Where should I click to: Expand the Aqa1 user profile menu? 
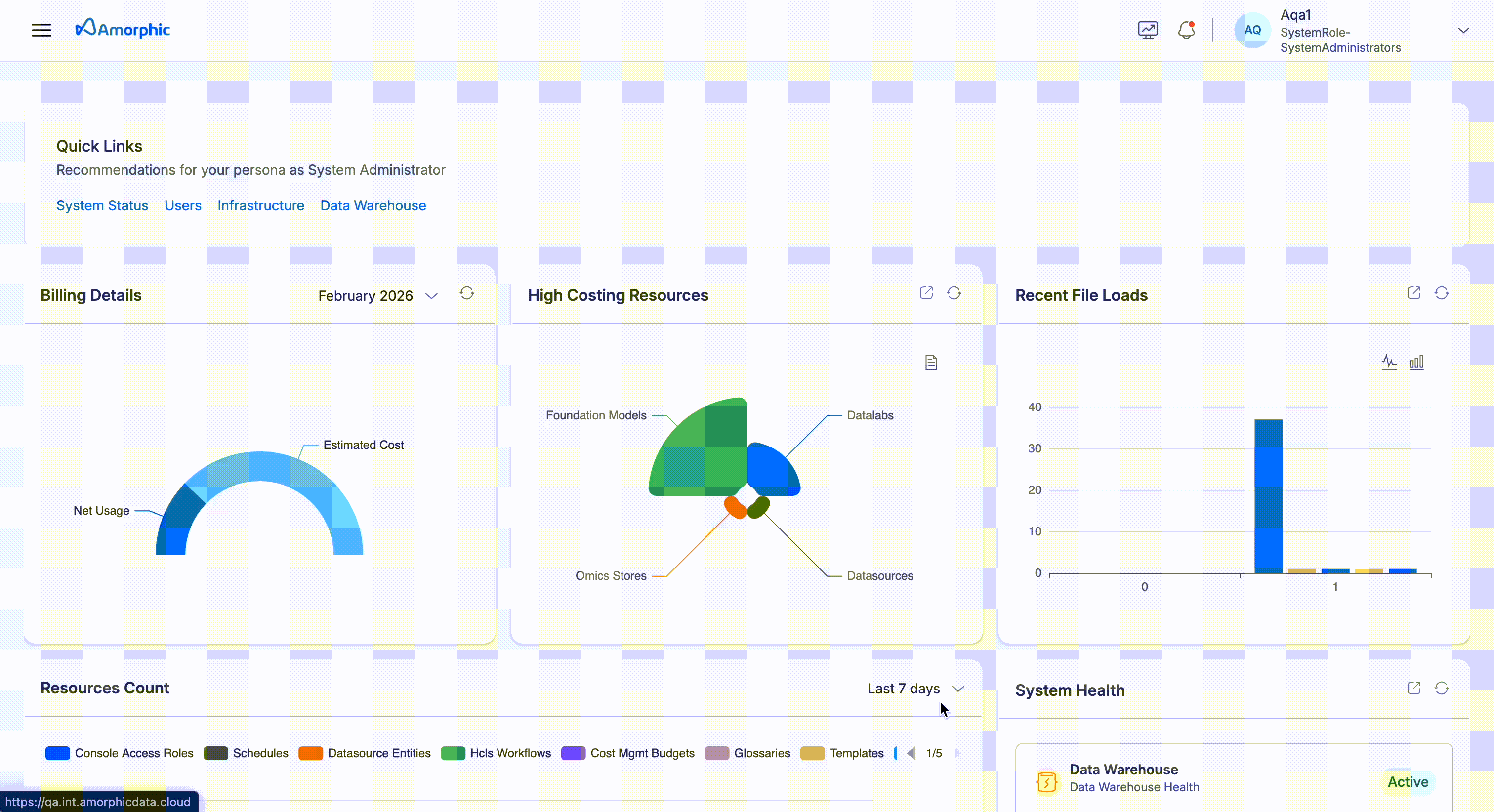[x=1463, y=30]
